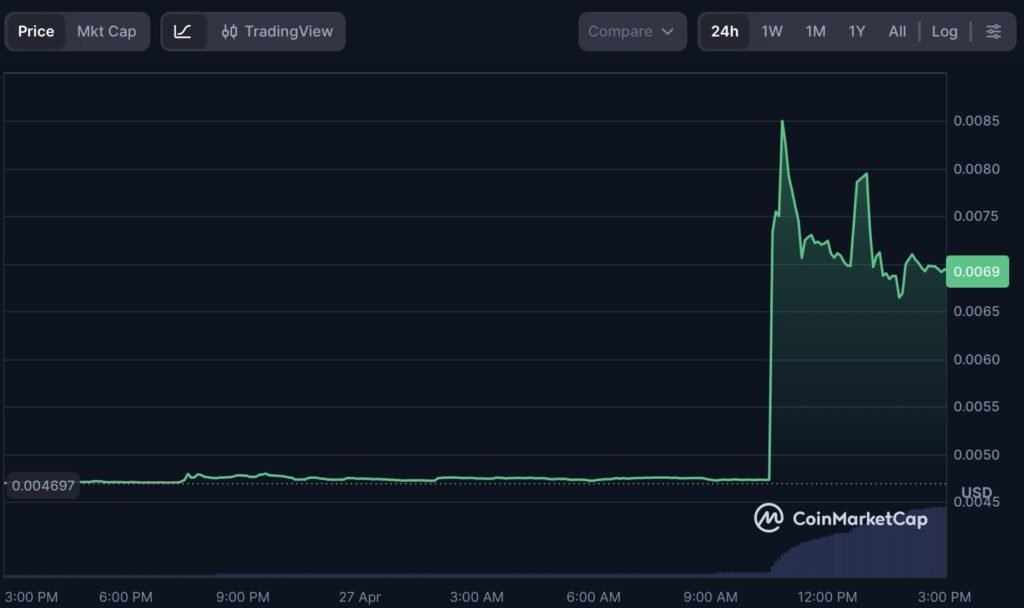Click the price peak near 0.0085
Viewport: 1024px width, 608px height.
click(x=782, y=123)
